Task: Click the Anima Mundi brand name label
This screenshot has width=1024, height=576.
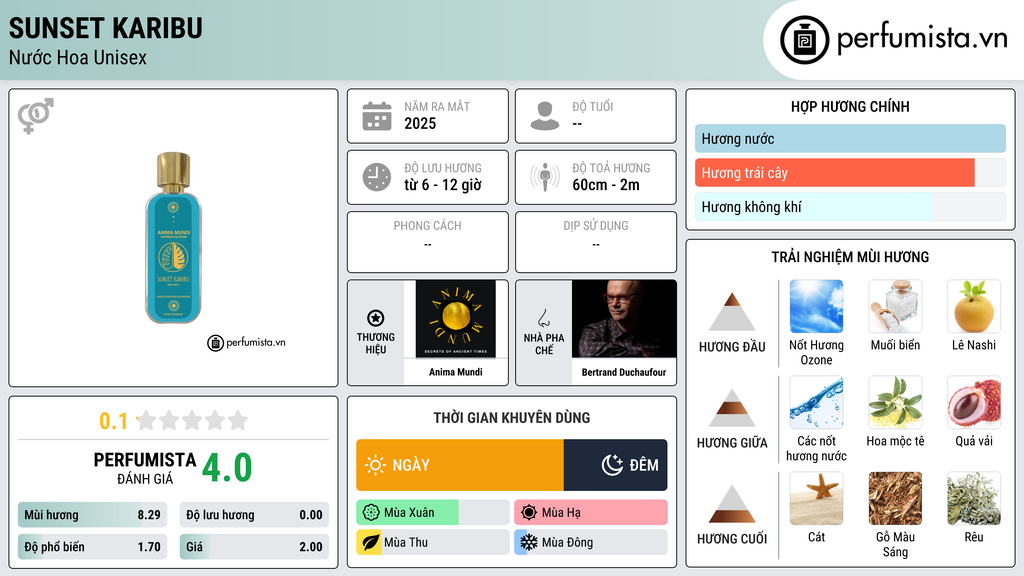Action: click(x=456, y=372)
